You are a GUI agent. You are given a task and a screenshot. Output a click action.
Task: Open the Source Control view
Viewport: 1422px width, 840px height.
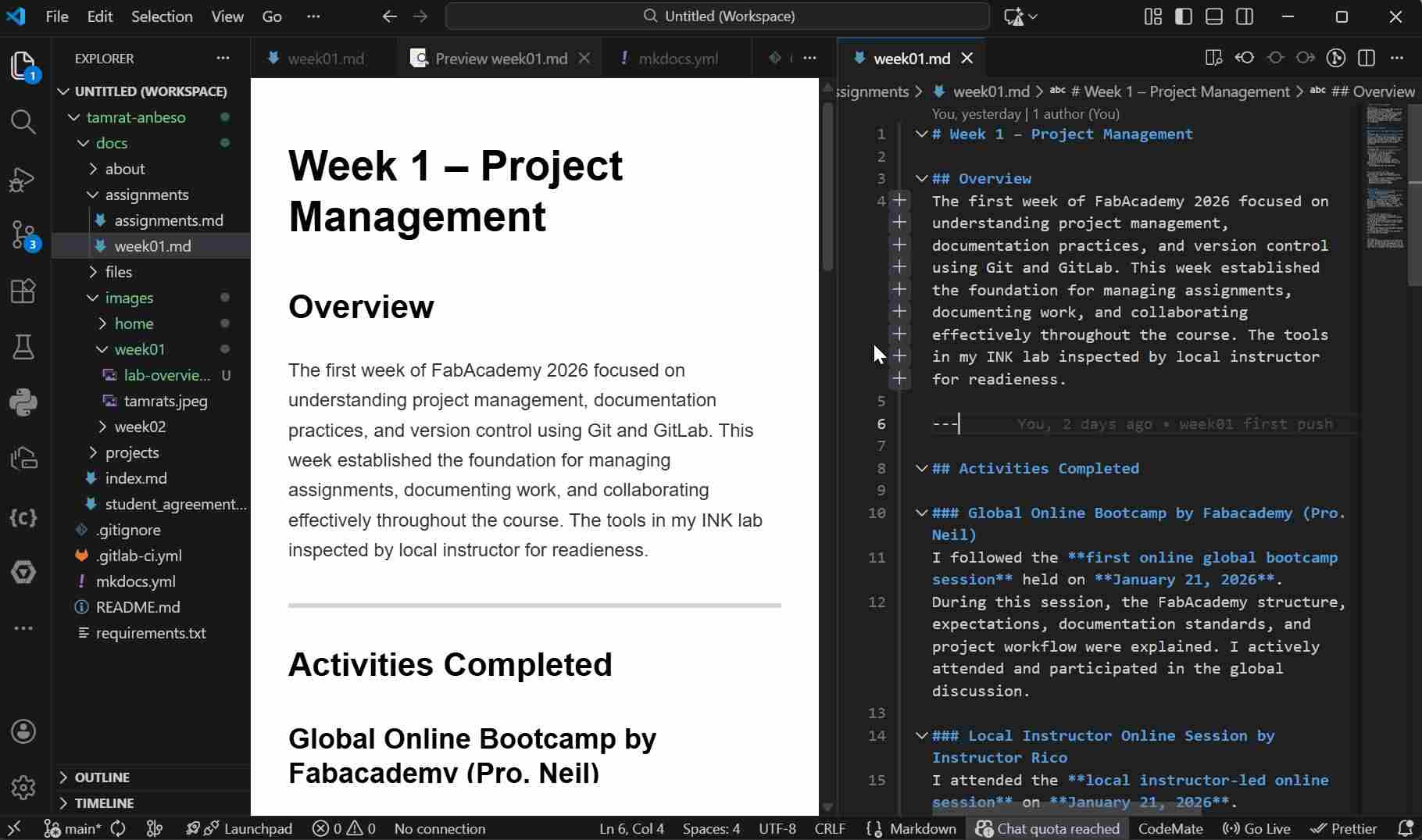point(23,234)
